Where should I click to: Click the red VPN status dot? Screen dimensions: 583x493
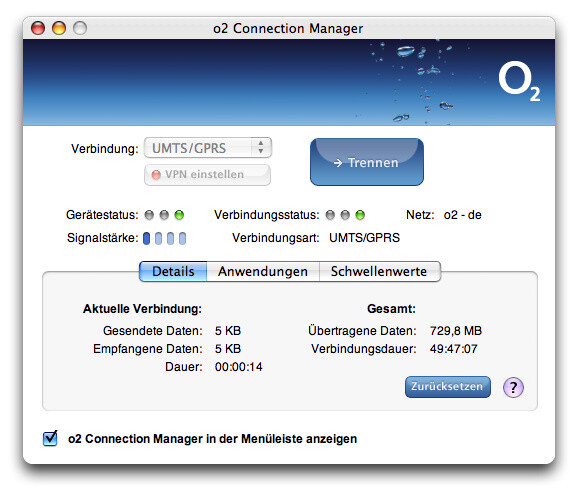point(156,174)
